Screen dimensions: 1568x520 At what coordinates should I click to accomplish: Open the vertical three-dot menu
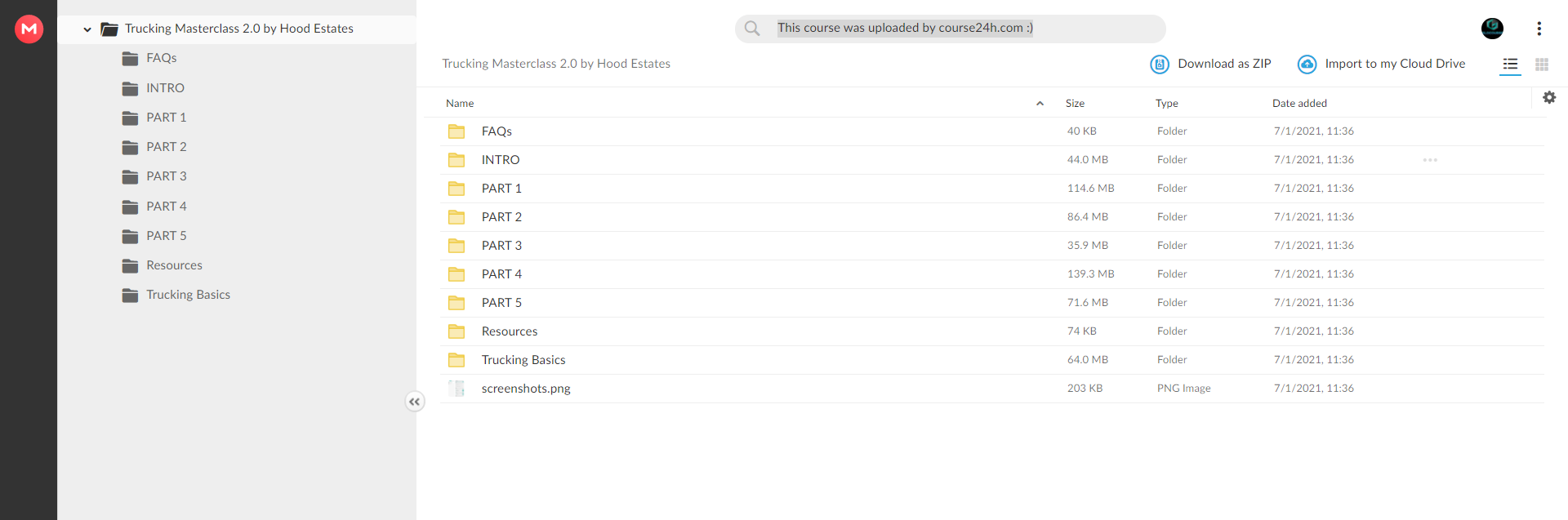[1539, 29]
